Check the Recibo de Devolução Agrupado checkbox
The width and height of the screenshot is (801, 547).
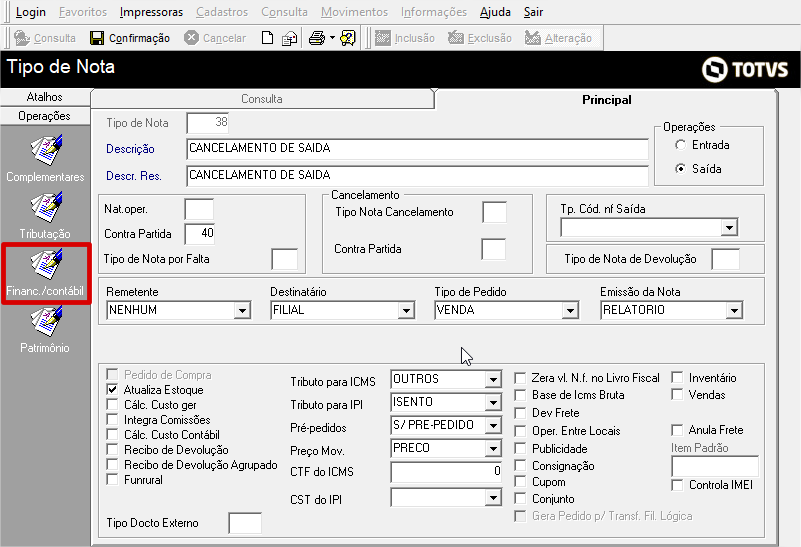pos(112,465)
